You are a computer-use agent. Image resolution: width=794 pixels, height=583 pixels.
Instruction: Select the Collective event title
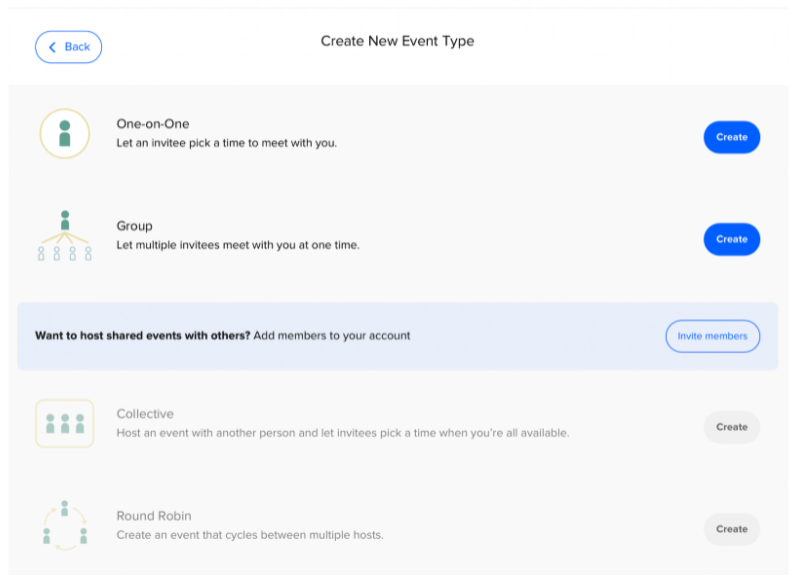click(x=145, y=414)
